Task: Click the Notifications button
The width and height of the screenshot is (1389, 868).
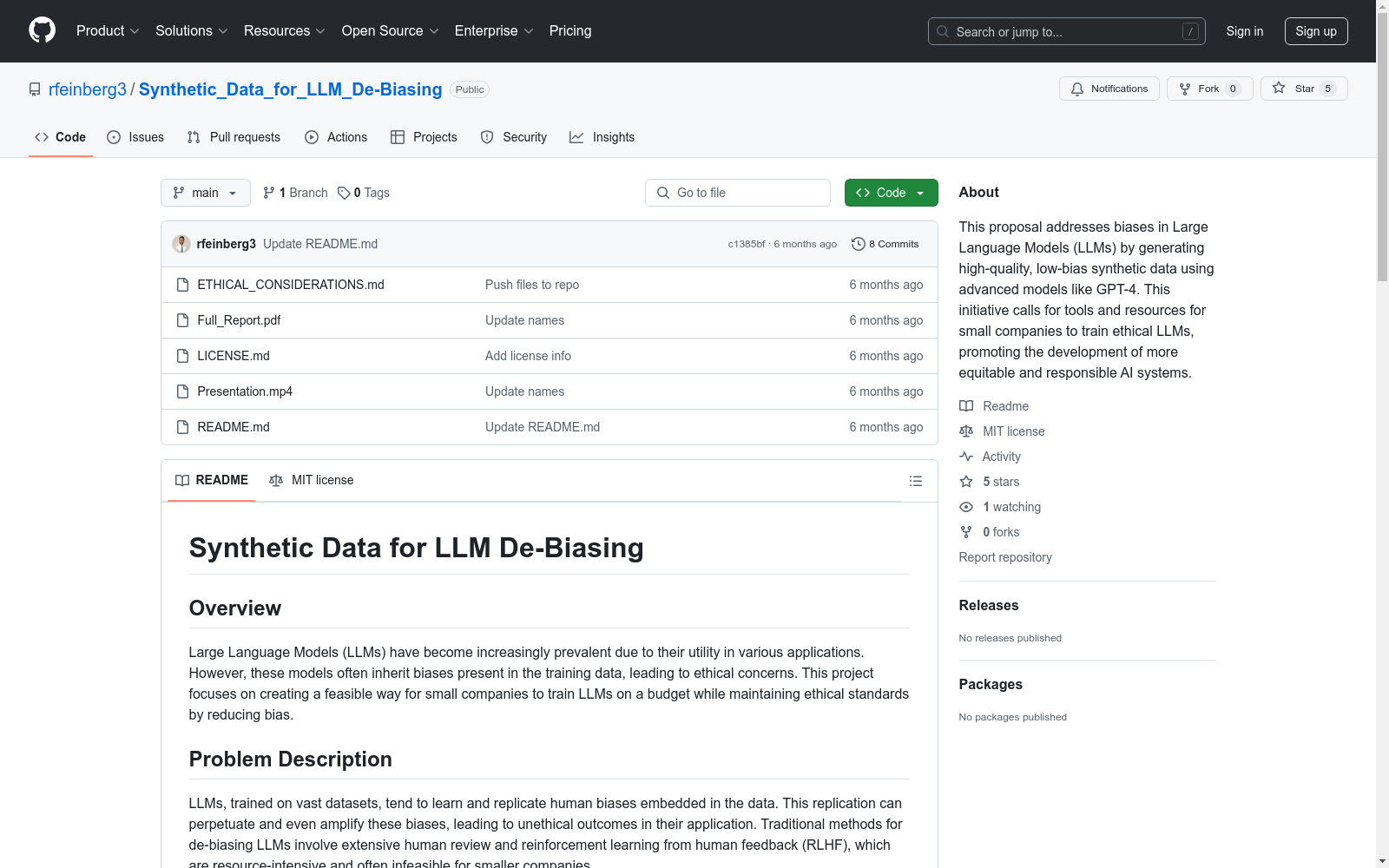Action: 1109,89
